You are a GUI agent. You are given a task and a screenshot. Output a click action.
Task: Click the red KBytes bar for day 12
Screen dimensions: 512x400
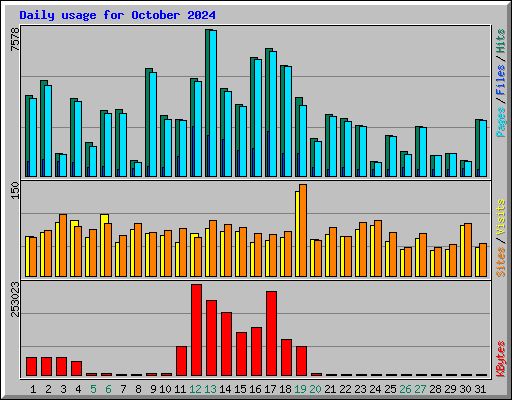tap(196, 330)
